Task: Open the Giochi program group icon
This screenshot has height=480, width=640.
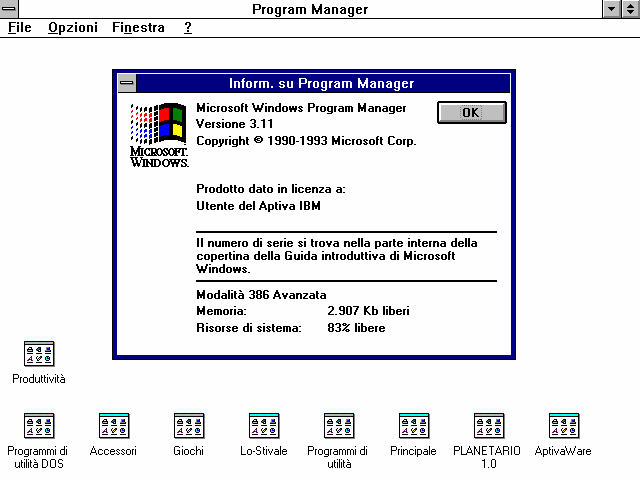Action: (189, 425)
